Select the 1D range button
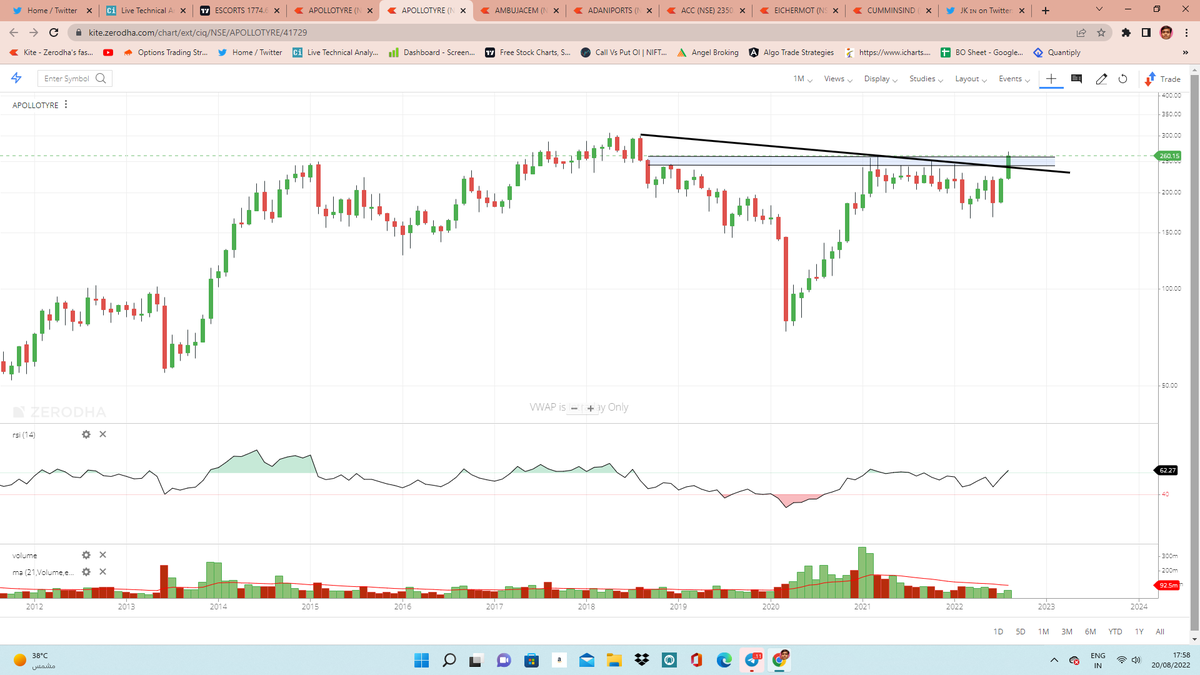 point(998,631)
